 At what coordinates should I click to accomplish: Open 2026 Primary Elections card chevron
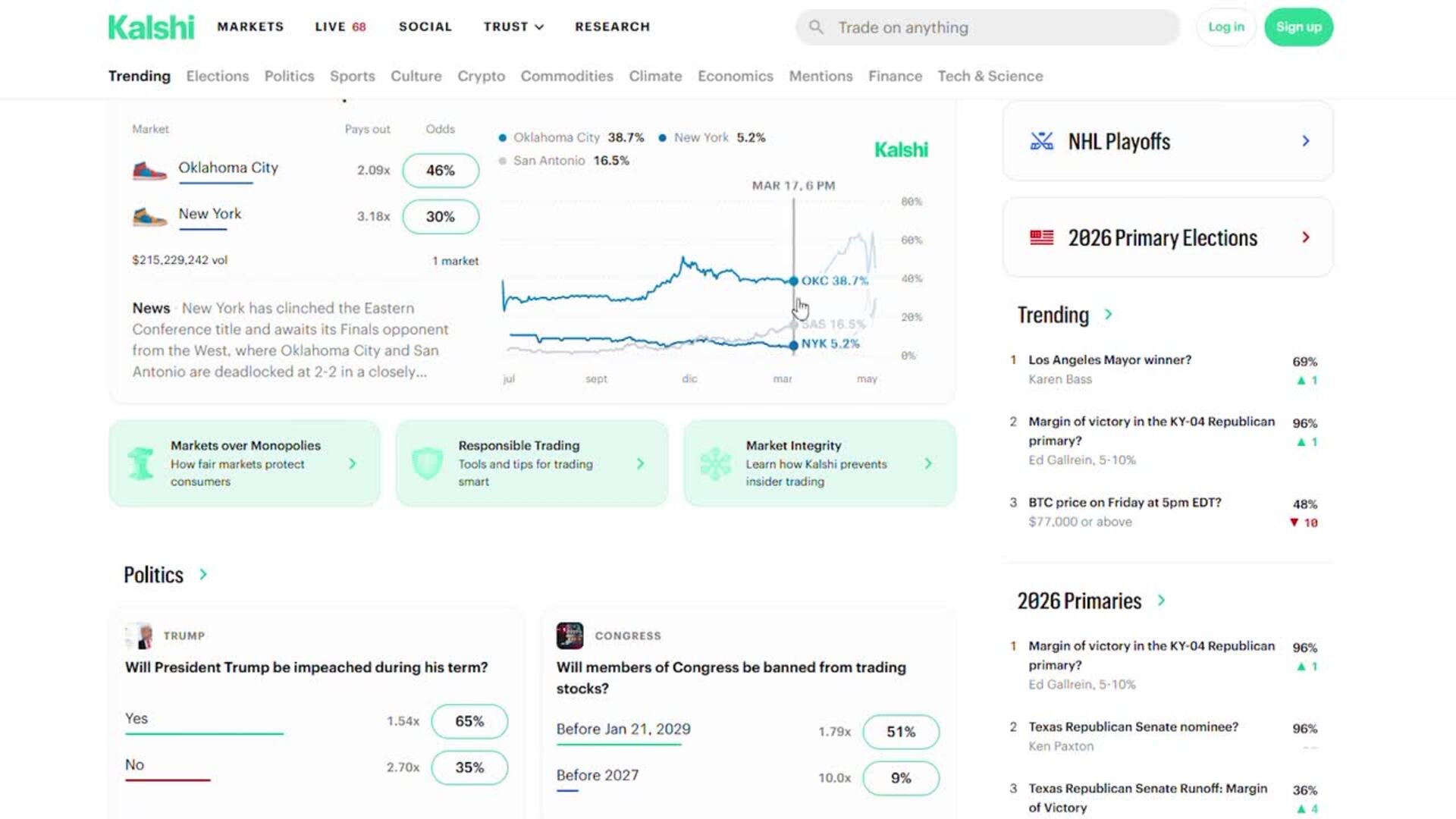coord(1306,237)
